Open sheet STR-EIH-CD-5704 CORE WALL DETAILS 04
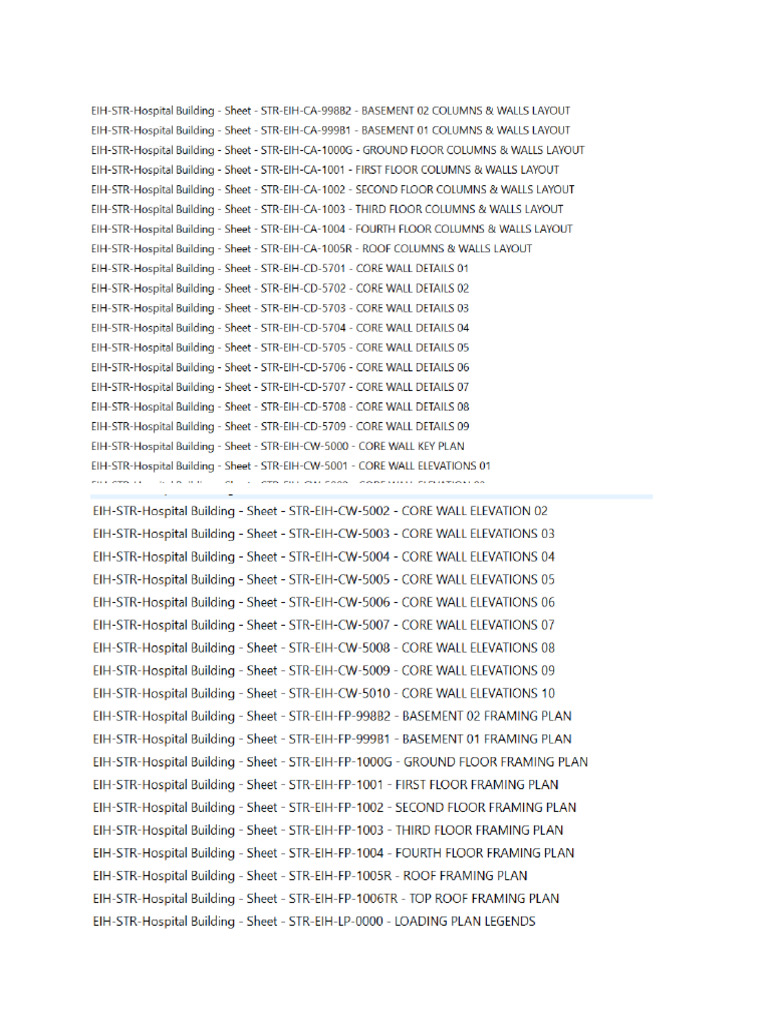The width and height of the screenshot is (768, 1024). point(280,328)
